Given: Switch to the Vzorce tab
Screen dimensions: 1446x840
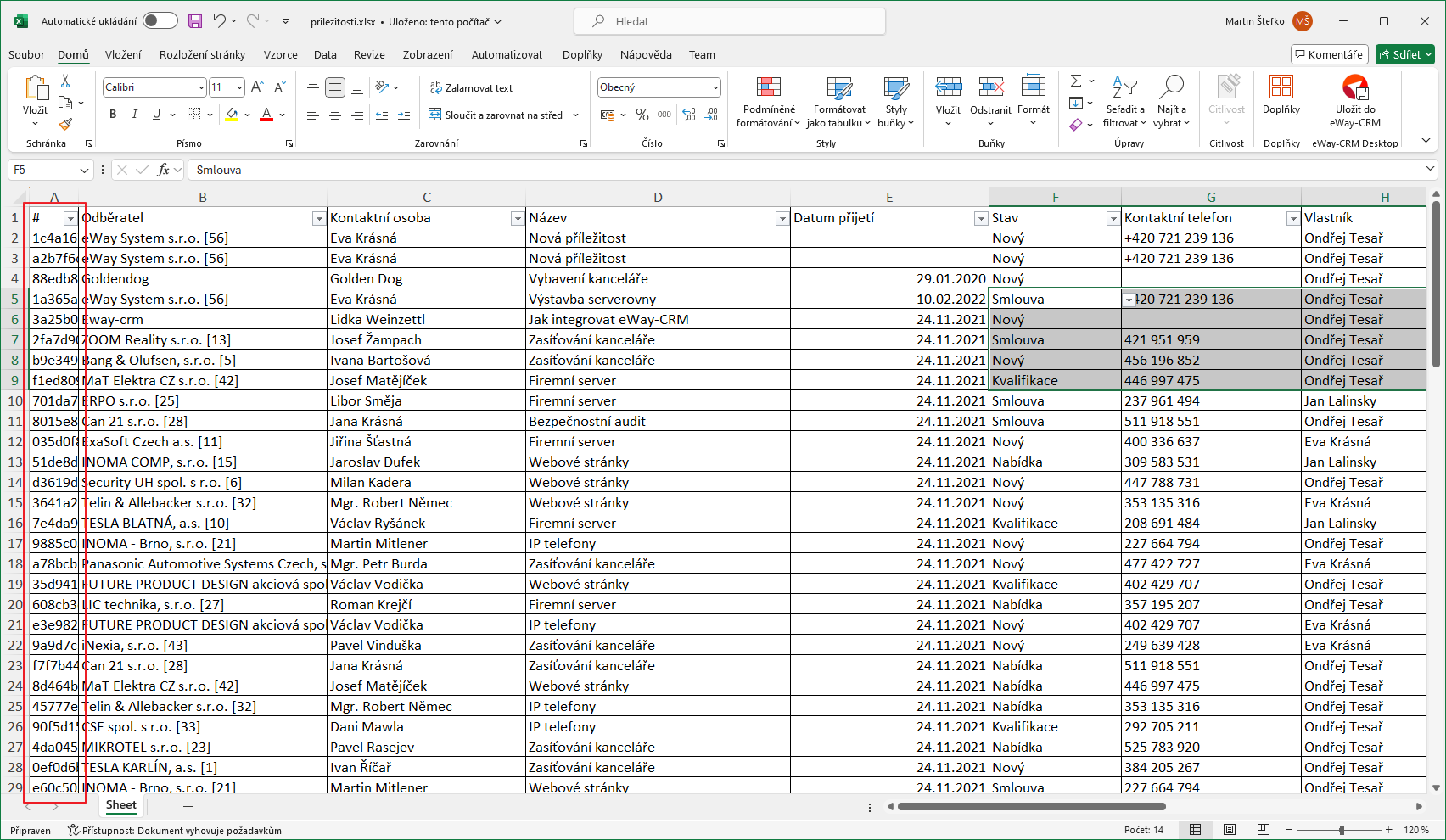Looking at the screenshot, I should [x=280, y=54].
